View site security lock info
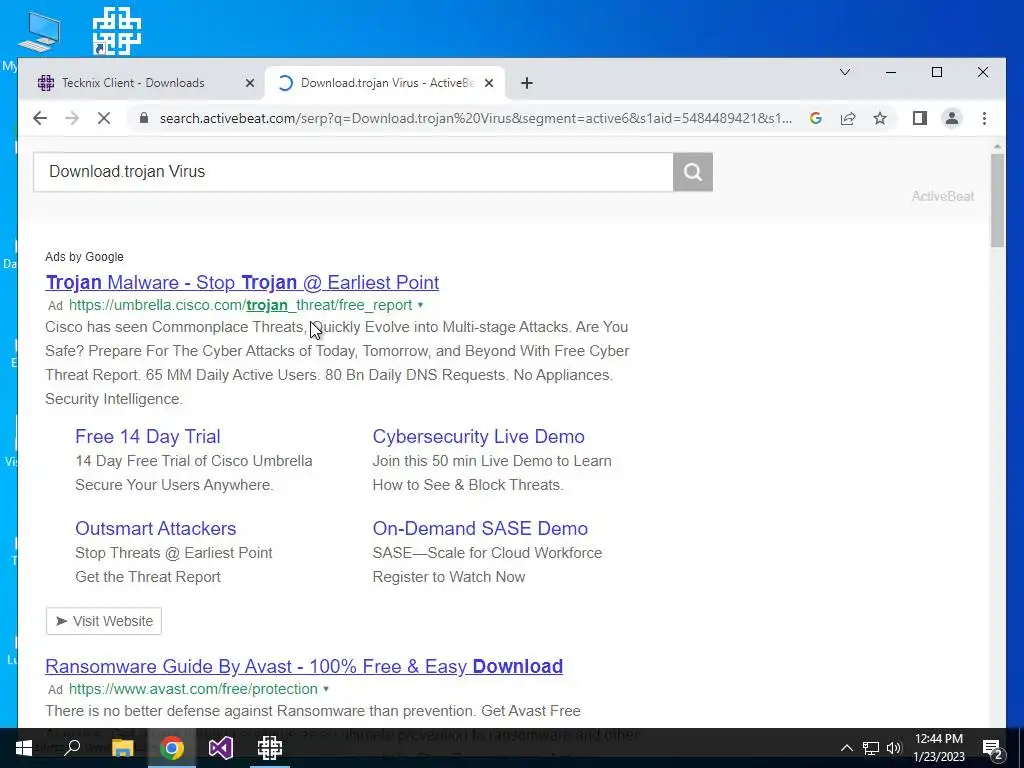This screenshot has width=1024, height=768. point(144,118)
